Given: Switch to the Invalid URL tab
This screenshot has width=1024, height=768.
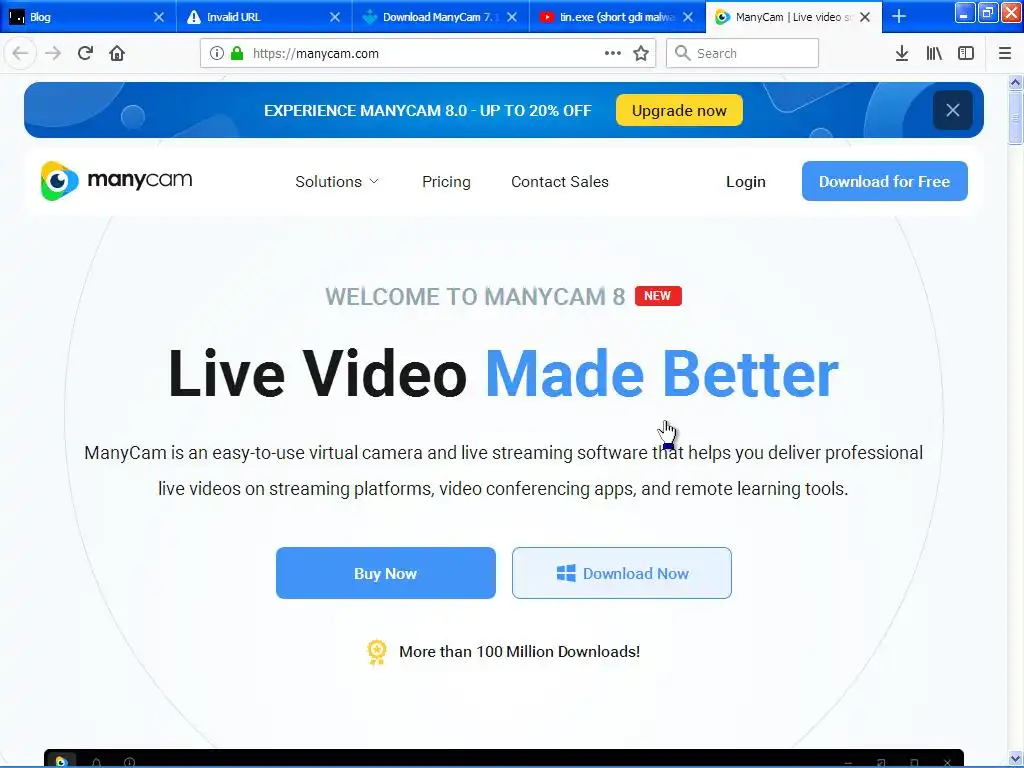Looking at the screenshot, I should (264, 17).
